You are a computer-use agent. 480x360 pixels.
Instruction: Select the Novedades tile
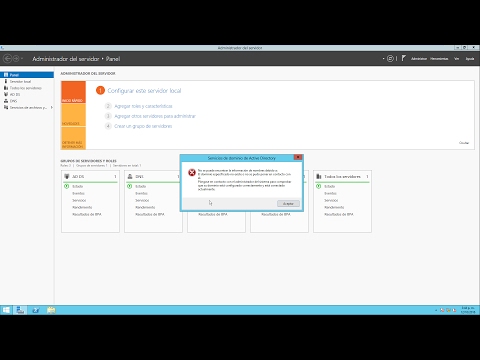coord(73,115)
